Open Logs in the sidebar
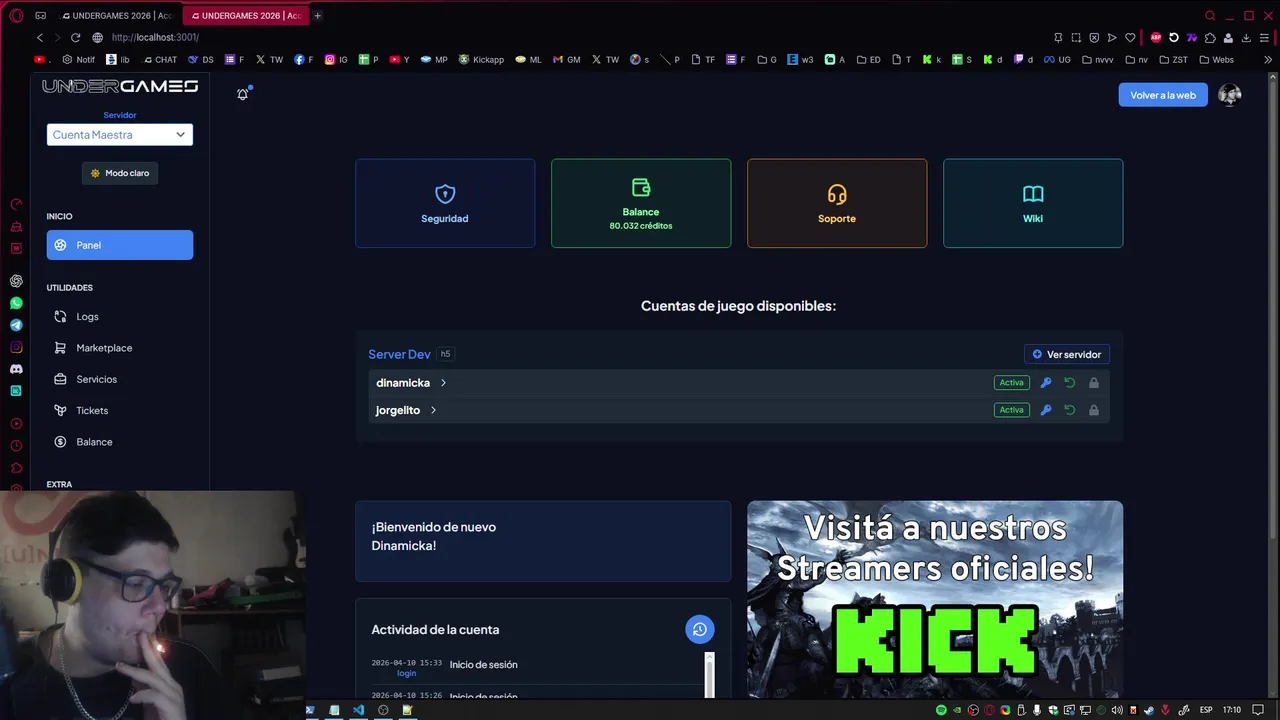This screenshot has height=720, width=1280. 120,317
